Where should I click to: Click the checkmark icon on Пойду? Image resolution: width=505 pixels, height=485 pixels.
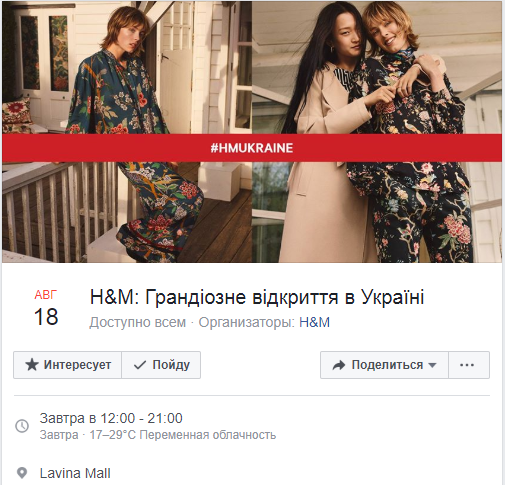[140, 365]
